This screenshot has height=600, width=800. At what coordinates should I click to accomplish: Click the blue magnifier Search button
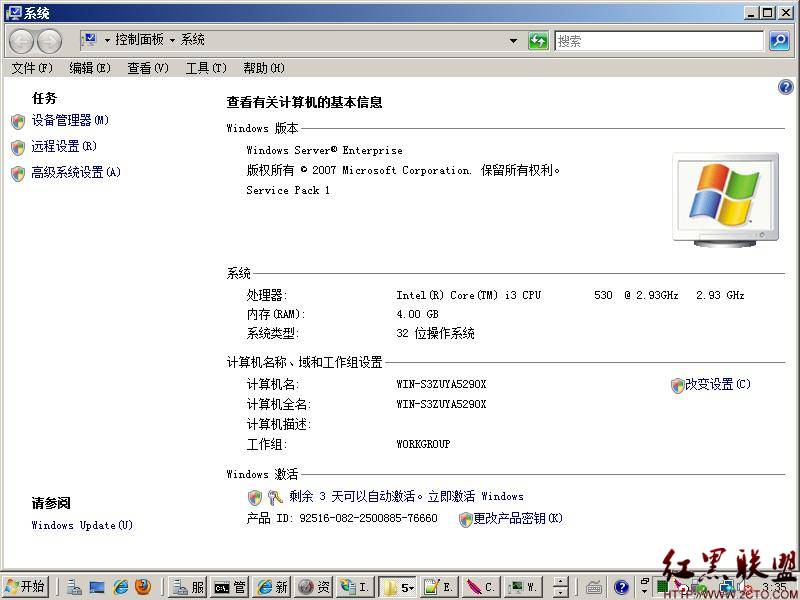pyautogui.click(x=779, y=40)
